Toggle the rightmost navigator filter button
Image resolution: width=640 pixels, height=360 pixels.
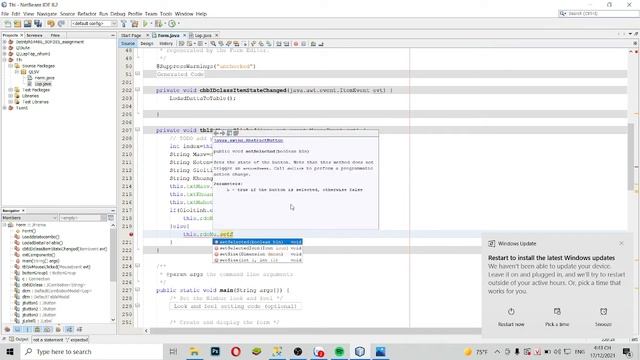coord(80,329)
